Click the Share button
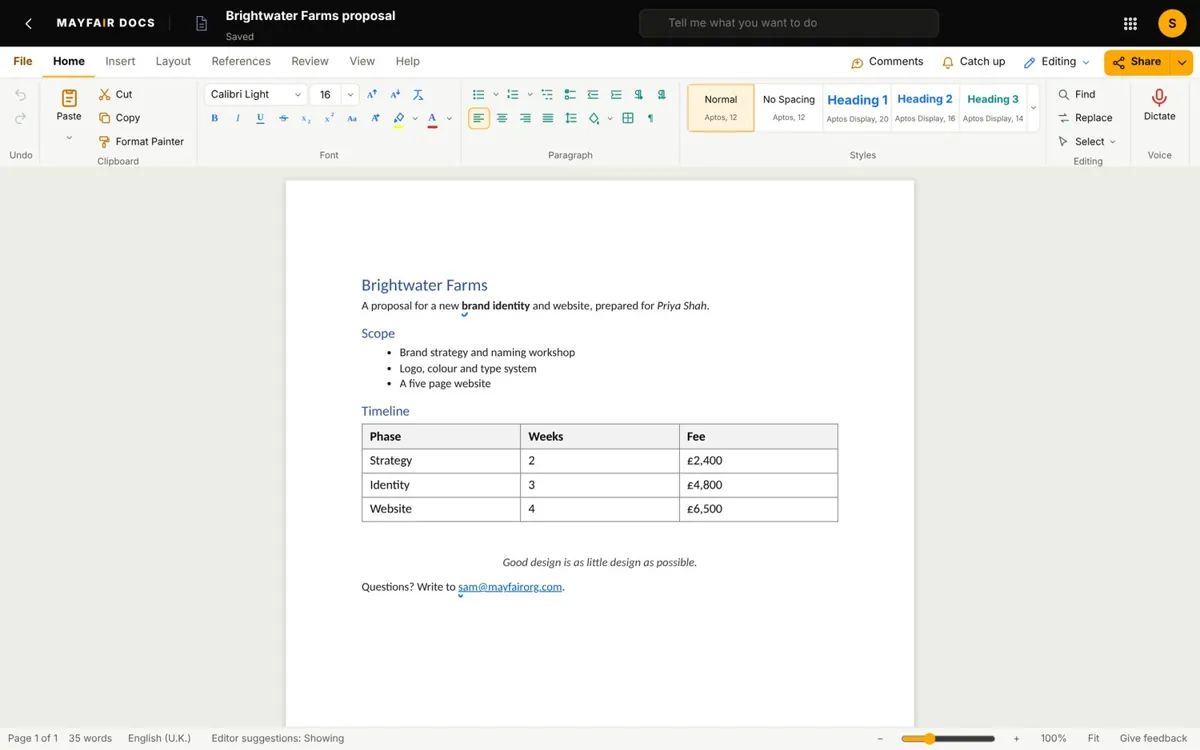Screen dimensions: 1200x750 tap(1138, 62)
